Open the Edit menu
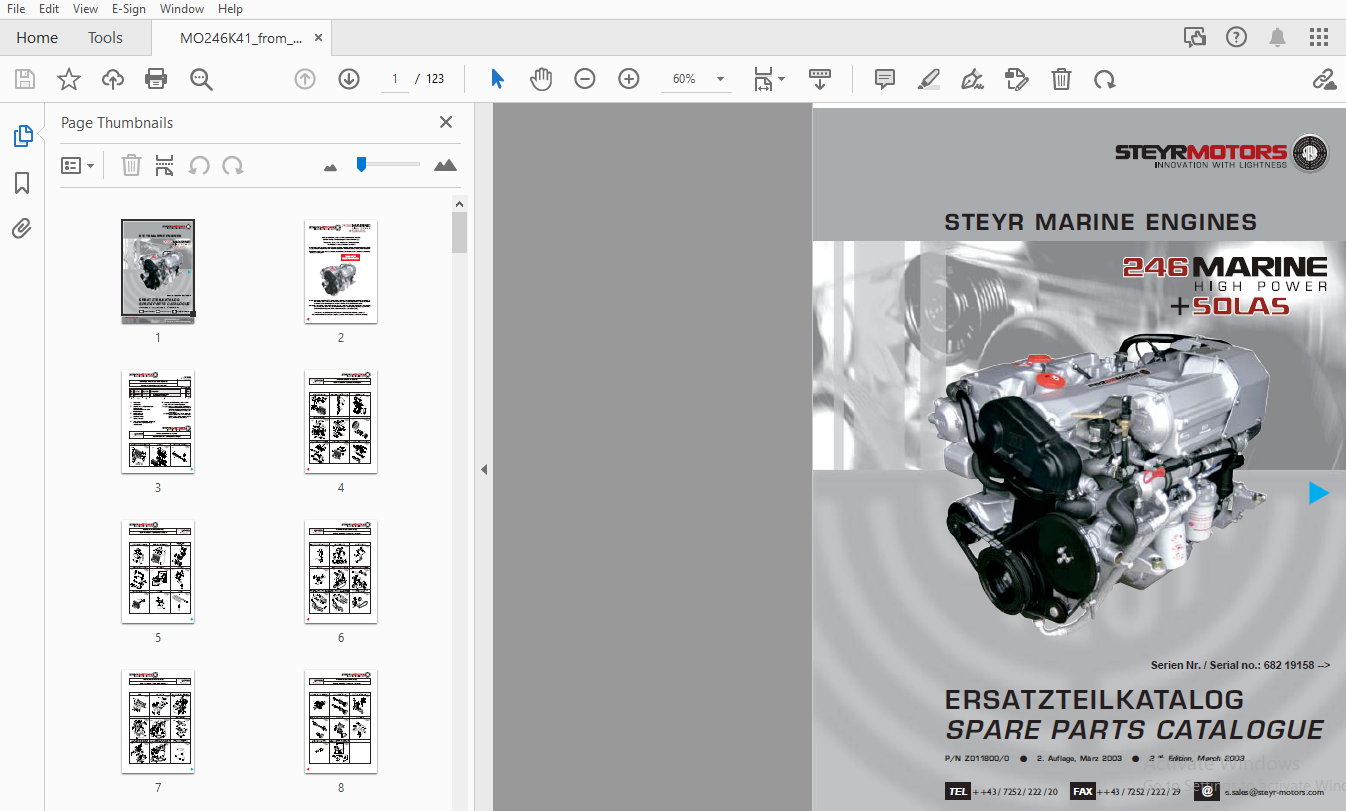Viewport: 1346px width, 811px height. pyautogui.click(x=49, y=9)
